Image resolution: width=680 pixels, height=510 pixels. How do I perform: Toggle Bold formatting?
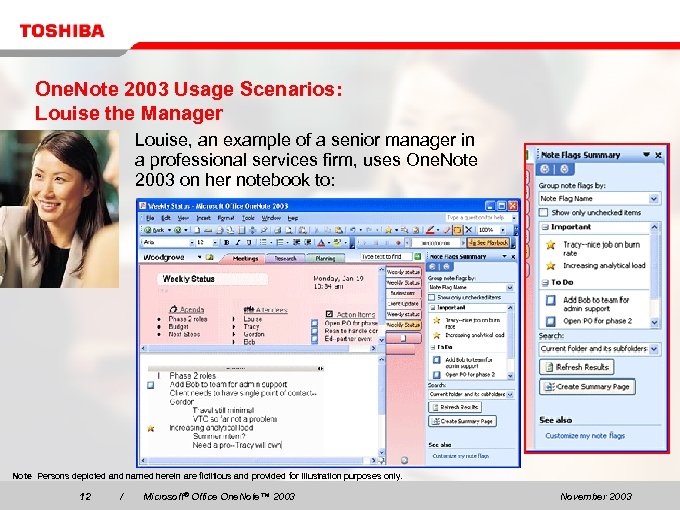[226, 242]
